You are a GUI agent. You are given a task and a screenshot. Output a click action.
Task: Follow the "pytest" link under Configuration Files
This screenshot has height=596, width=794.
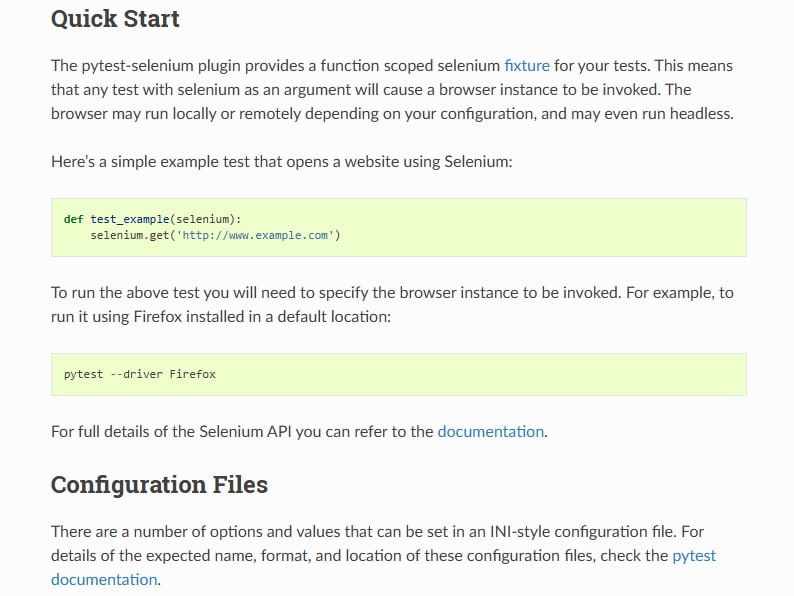point(694,556)
